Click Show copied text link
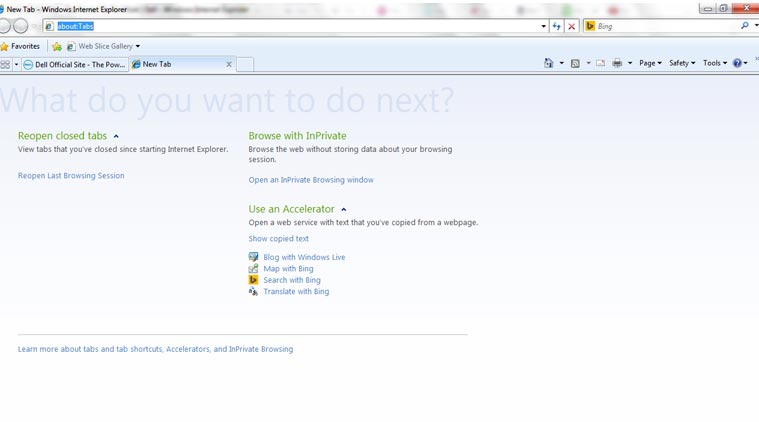Image resolution: width=759 pixels, height=422 pixels. pyautogui.click(x=278, y=239)
